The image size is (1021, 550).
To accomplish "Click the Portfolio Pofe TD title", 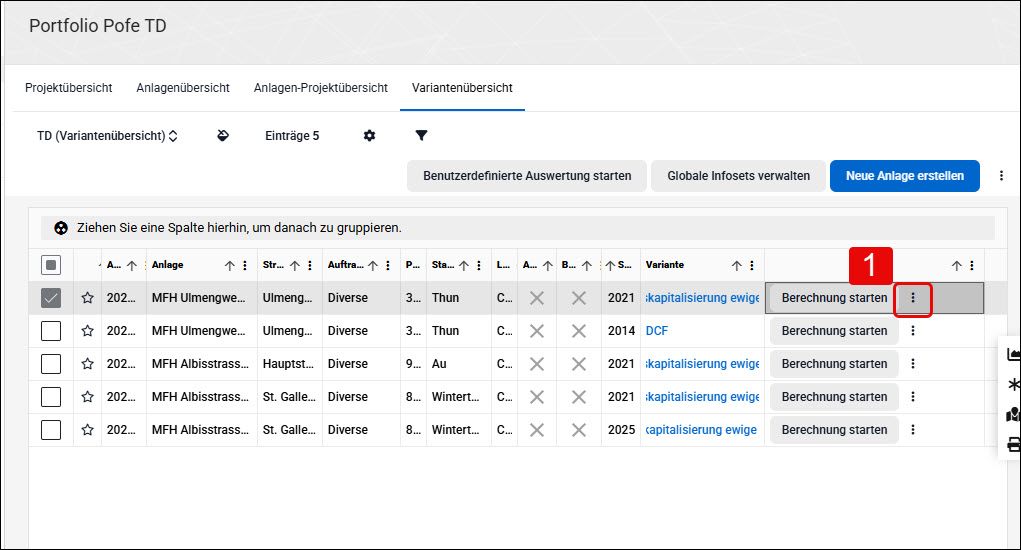I will [x=98, y=26].
